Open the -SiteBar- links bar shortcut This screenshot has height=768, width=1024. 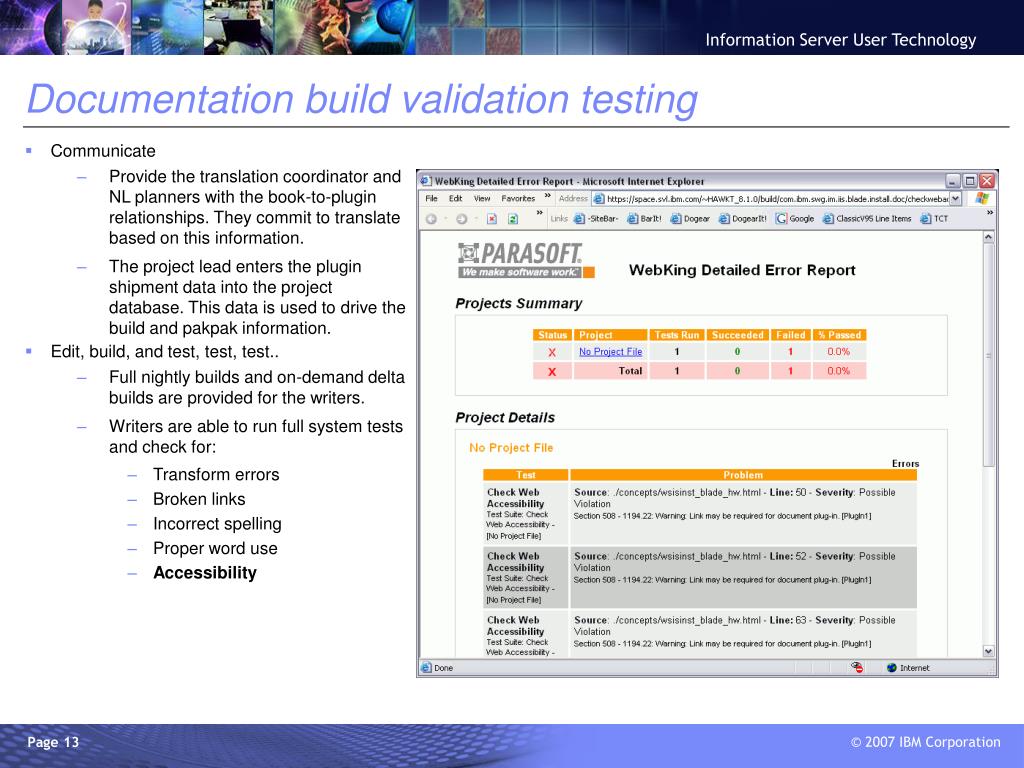pos(596,219)
